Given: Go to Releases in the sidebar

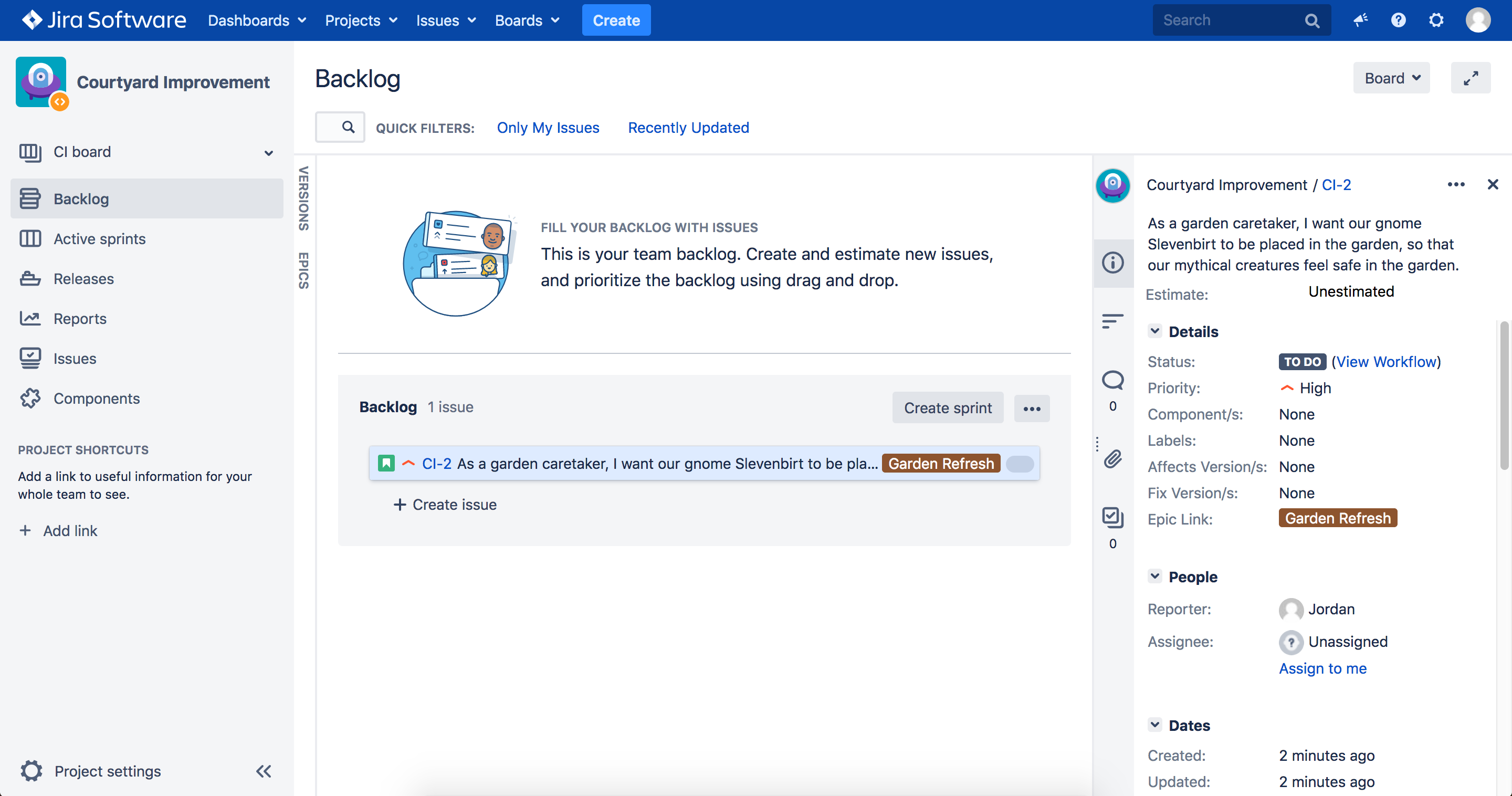Looking at the screenshot, I should pyautogui.click(x=147, y=278).
